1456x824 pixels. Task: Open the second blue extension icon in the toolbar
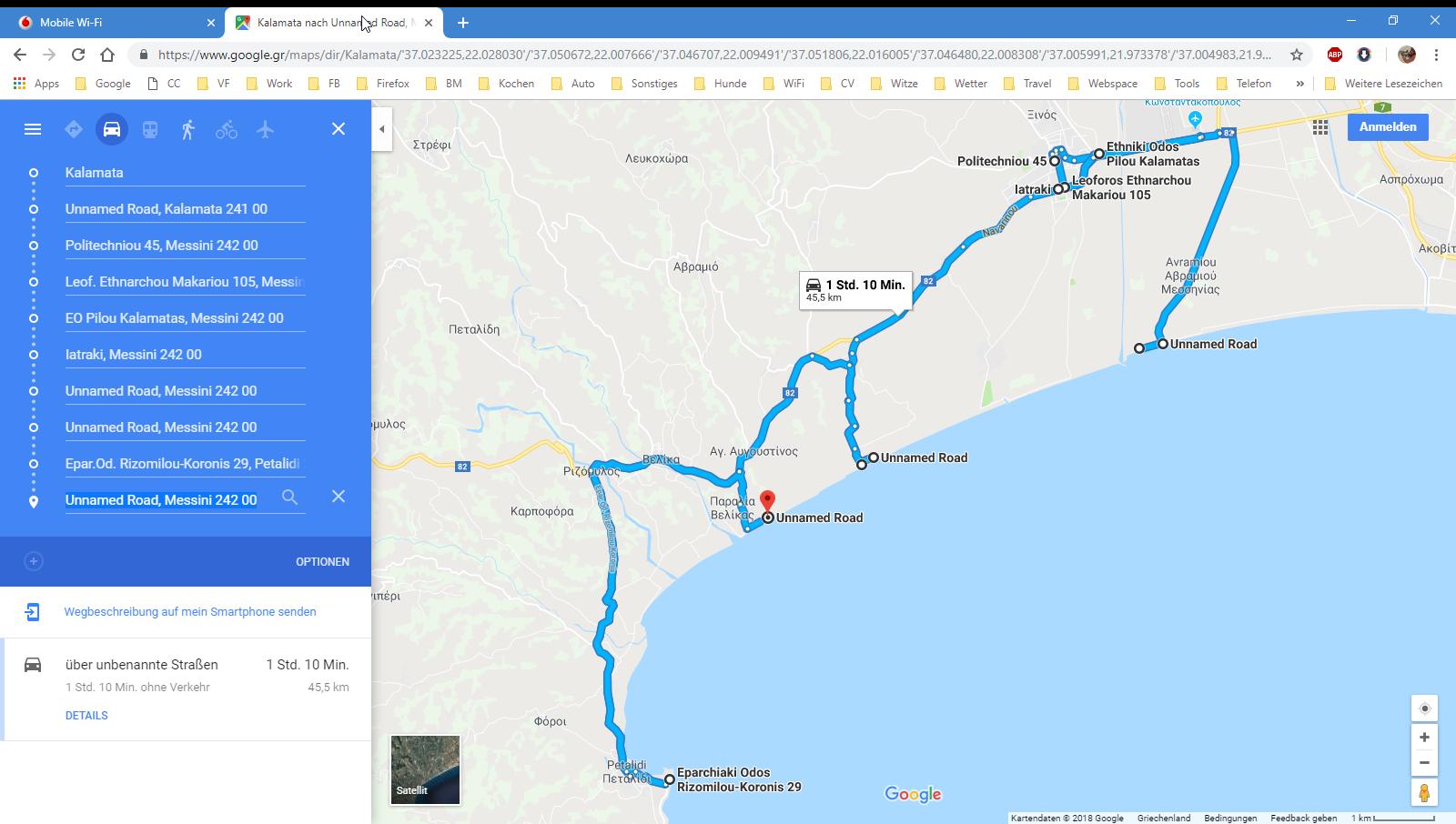(1364, 55)
